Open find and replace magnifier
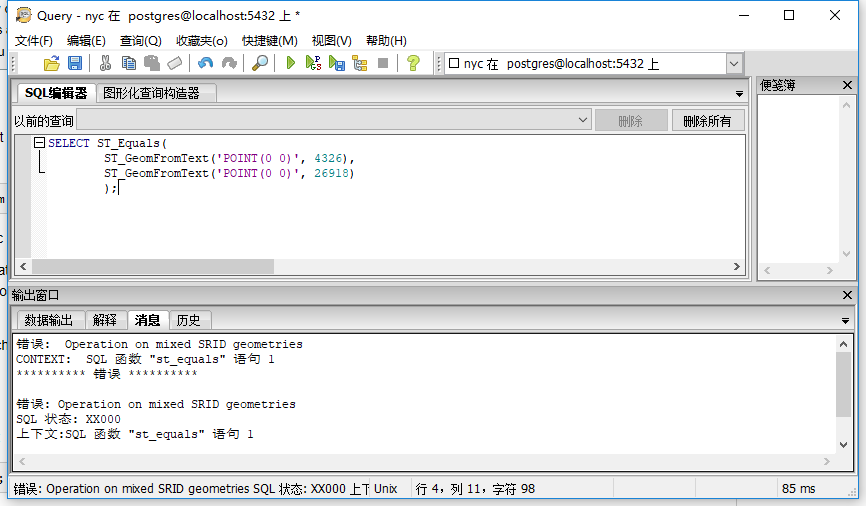 pos(260,64)
